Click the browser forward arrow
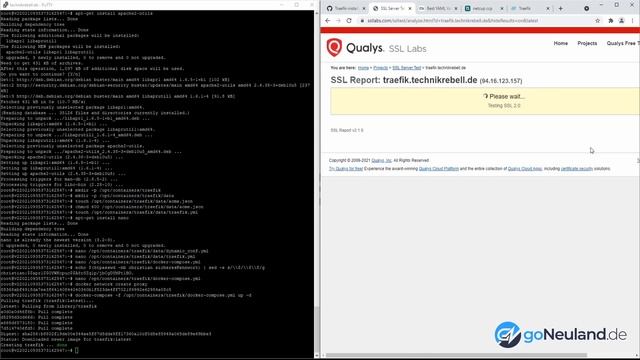The width and height of the screenshot is (640, 360). tap(338, 20)
